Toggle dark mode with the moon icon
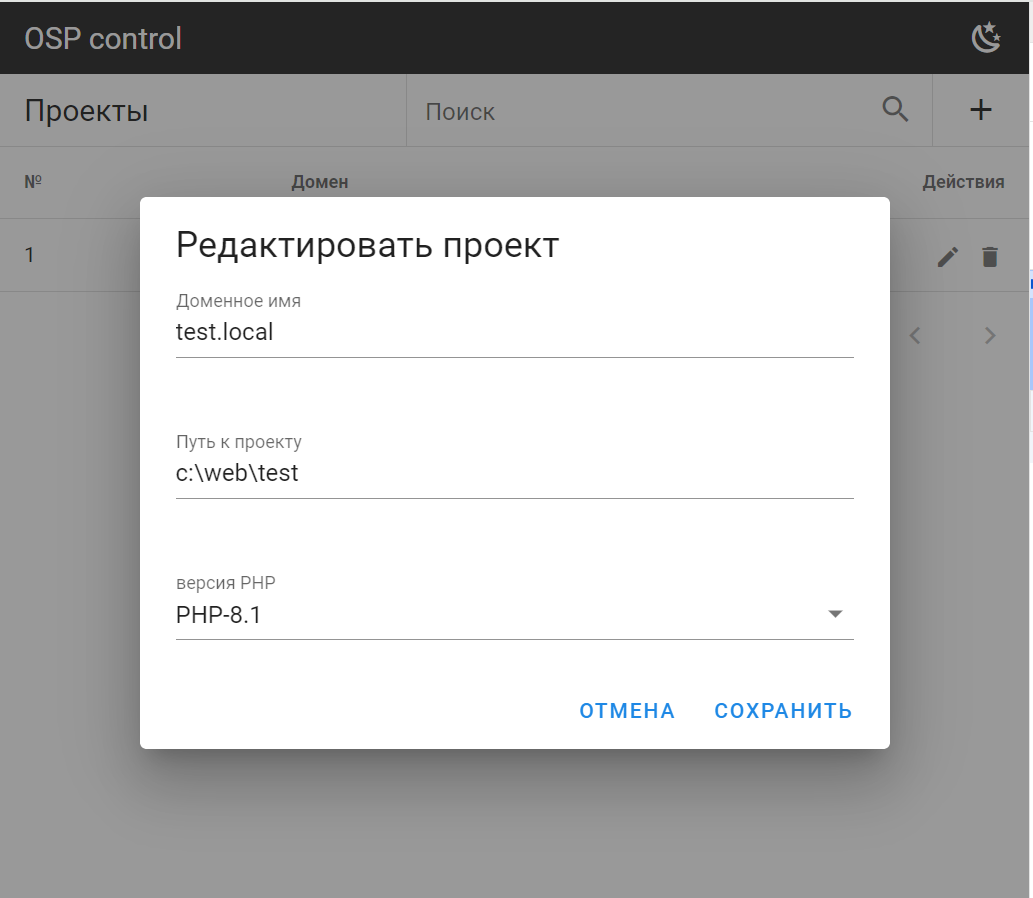This screenshot has width=1033, height=898. tap(986, 38)
